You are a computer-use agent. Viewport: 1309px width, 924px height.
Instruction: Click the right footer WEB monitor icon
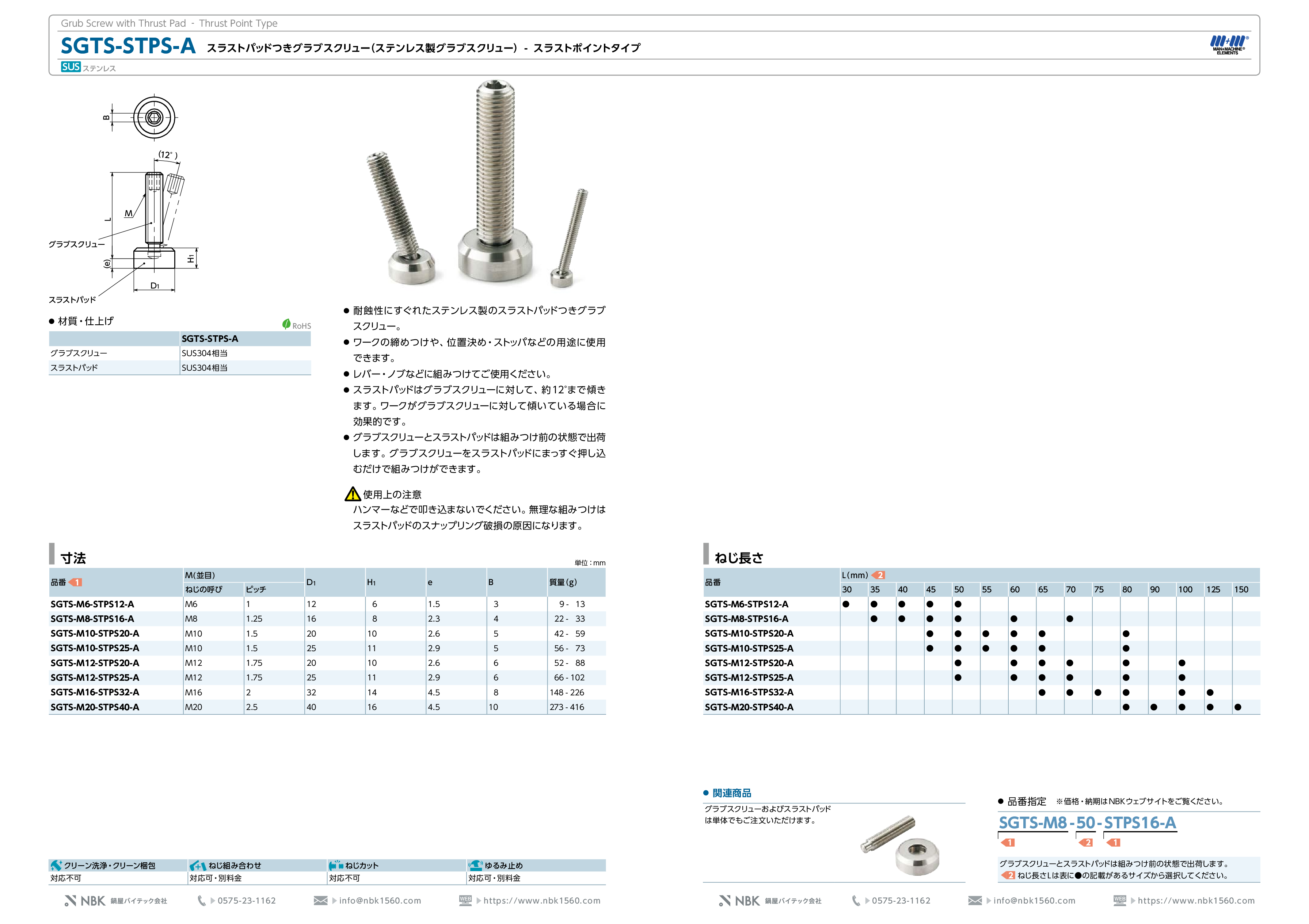tap(1119, 900)
